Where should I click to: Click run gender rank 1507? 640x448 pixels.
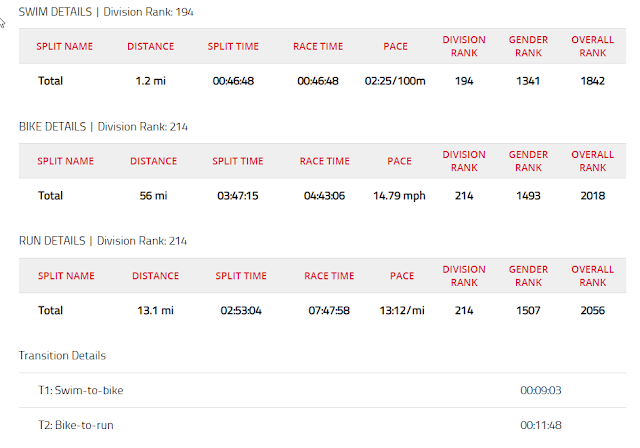point(528,310)
